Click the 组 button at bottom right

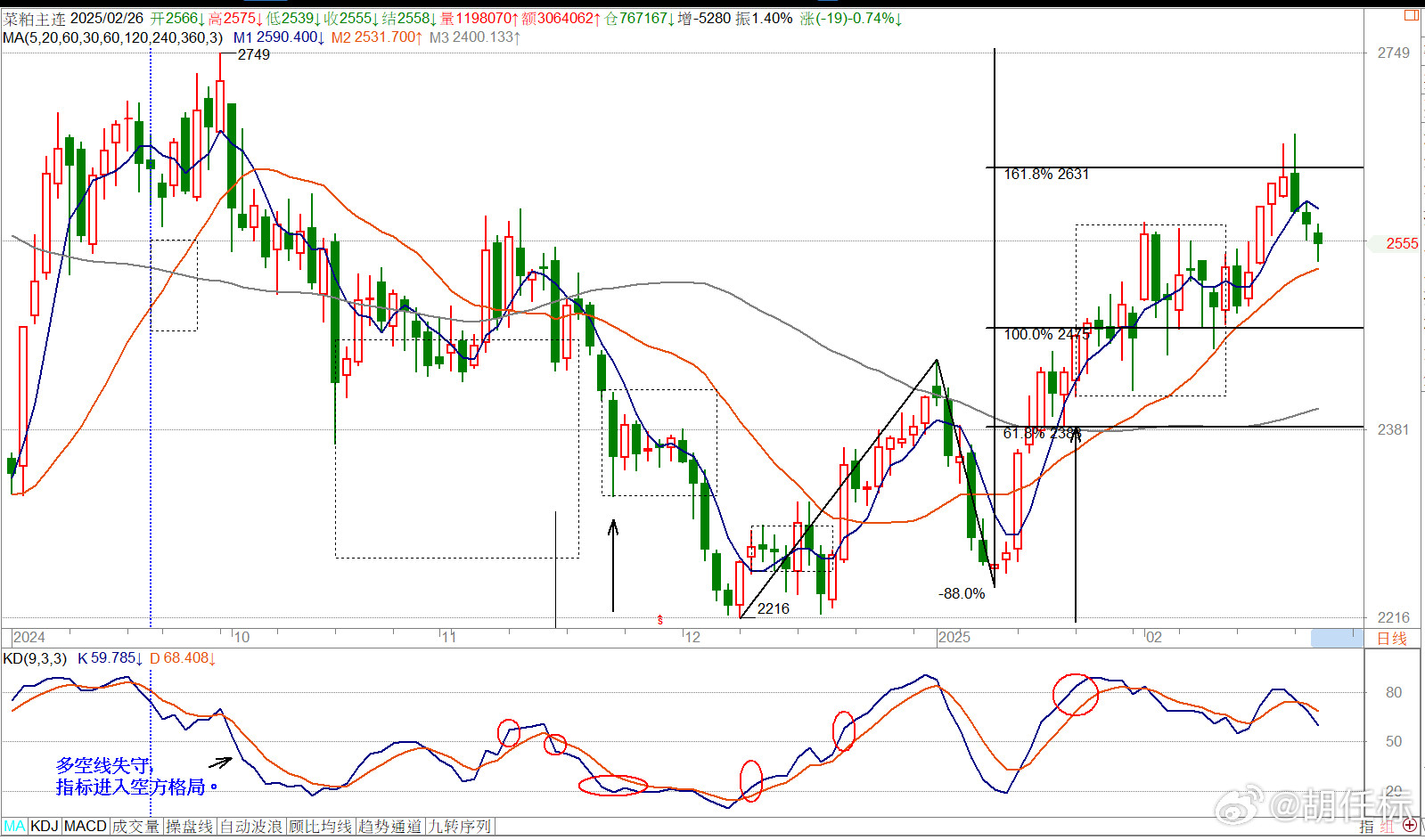click(x=1388, y=827)
